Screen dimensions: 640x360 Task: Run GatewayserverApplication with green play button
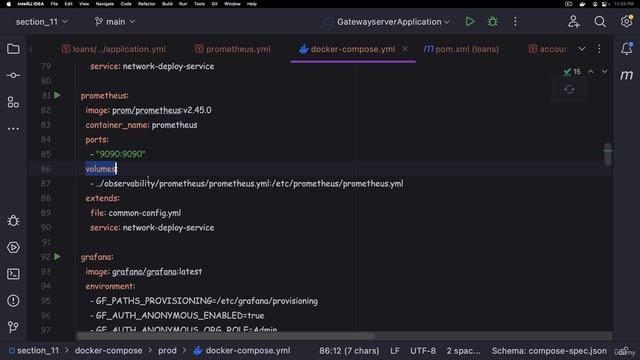[470, 22]
